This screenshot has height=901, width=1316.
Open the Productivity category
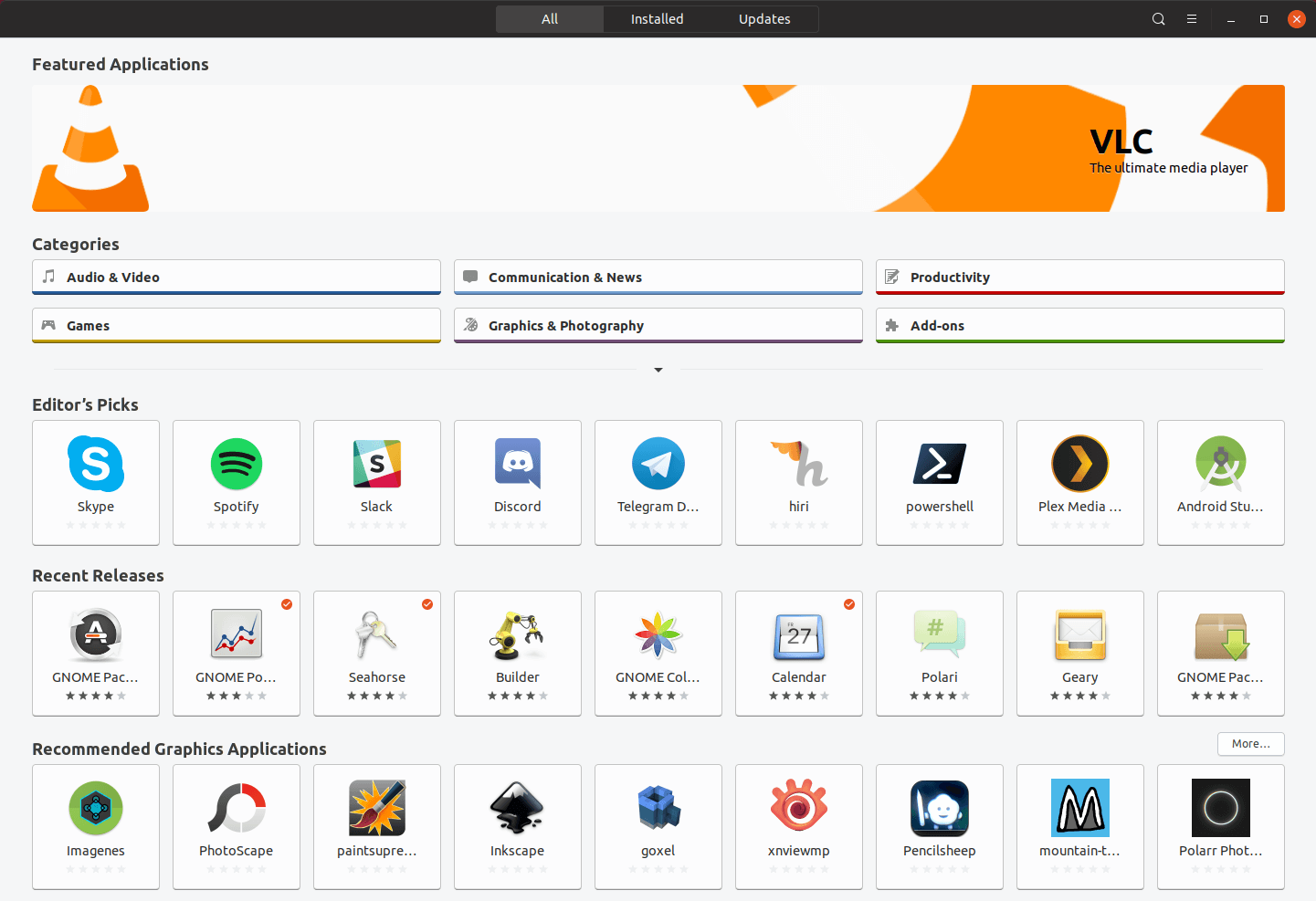(1079, 277)
